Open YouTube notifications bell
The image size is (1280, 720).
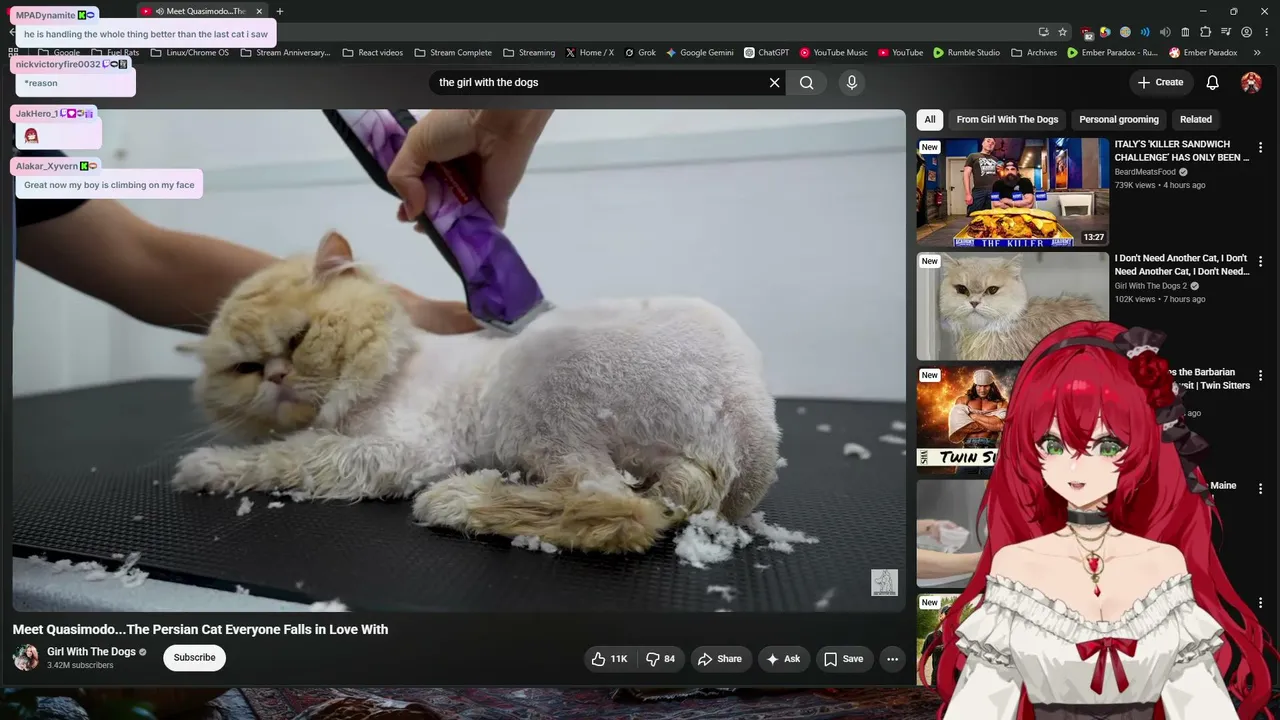coord(1212,83)
